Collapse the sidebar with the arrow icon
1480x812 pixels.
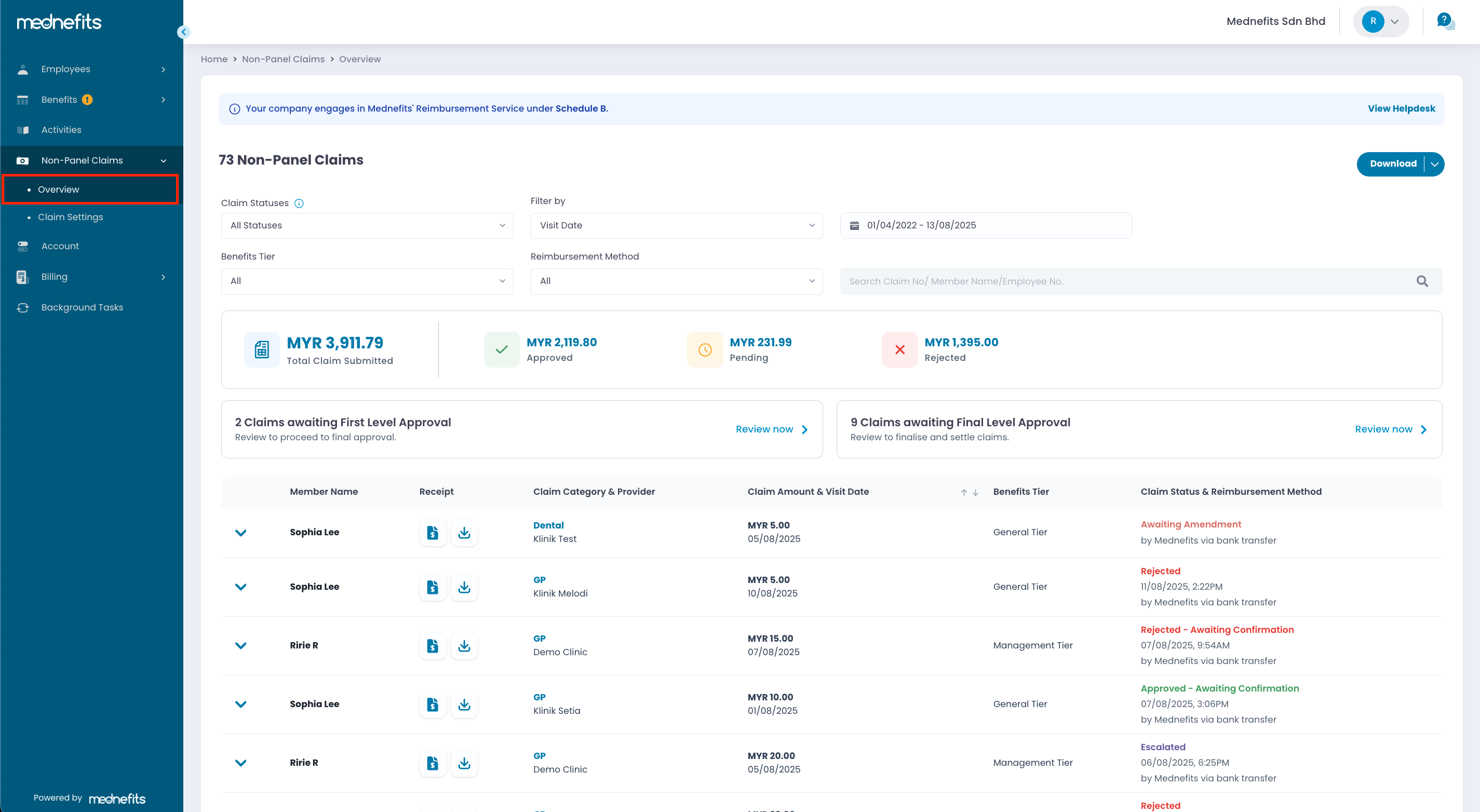coord(183,32)
